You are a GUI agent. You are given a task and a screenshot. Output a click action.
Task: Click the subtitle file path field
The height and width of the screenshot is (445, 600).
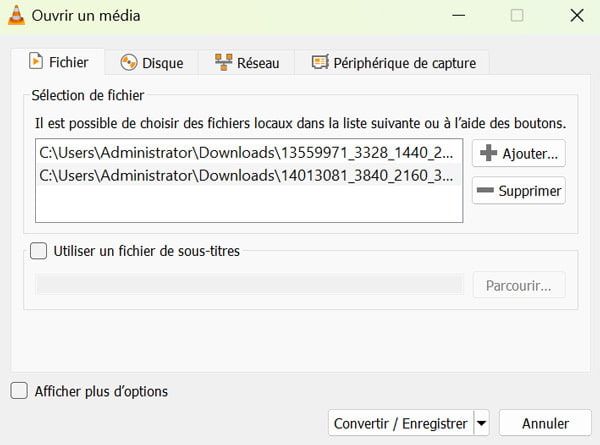click(x=249, y=285)
